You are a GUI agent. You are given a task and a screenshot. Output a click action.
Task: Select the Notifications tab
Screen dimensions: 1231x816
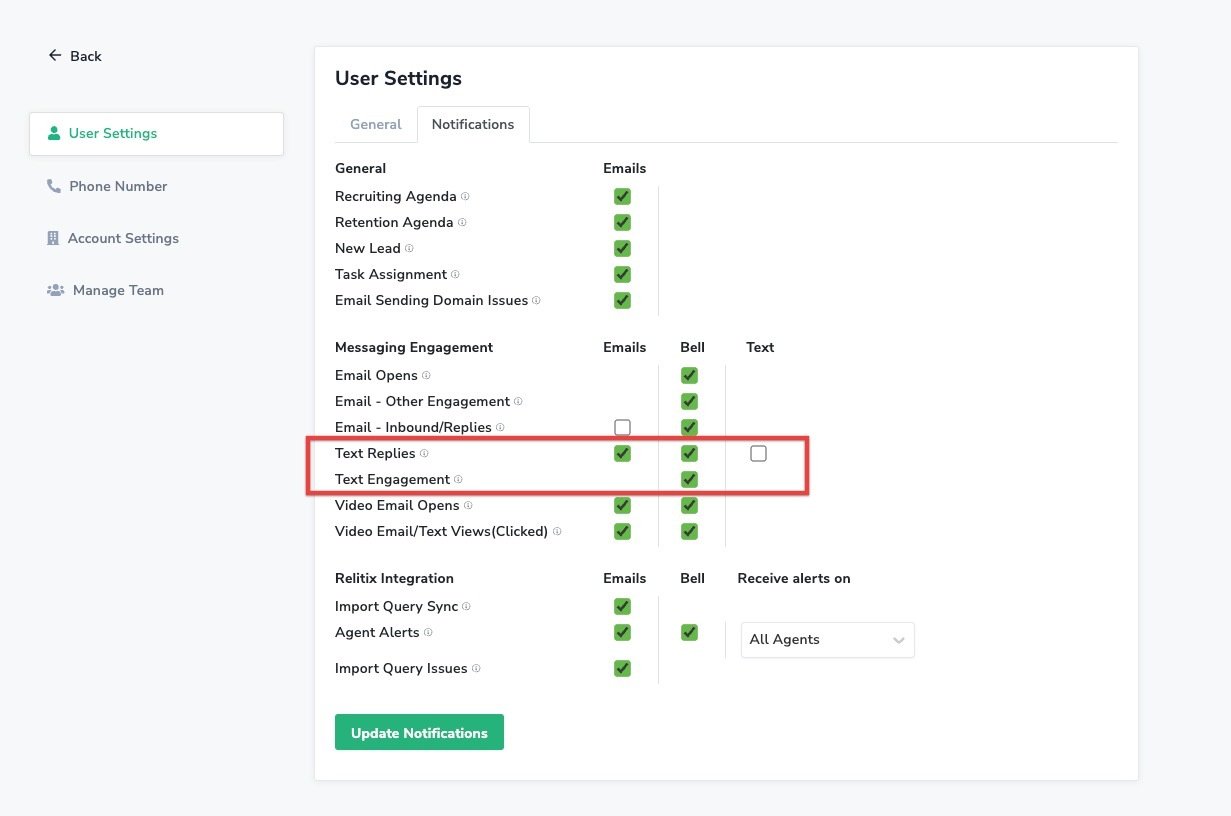(473, 125)
